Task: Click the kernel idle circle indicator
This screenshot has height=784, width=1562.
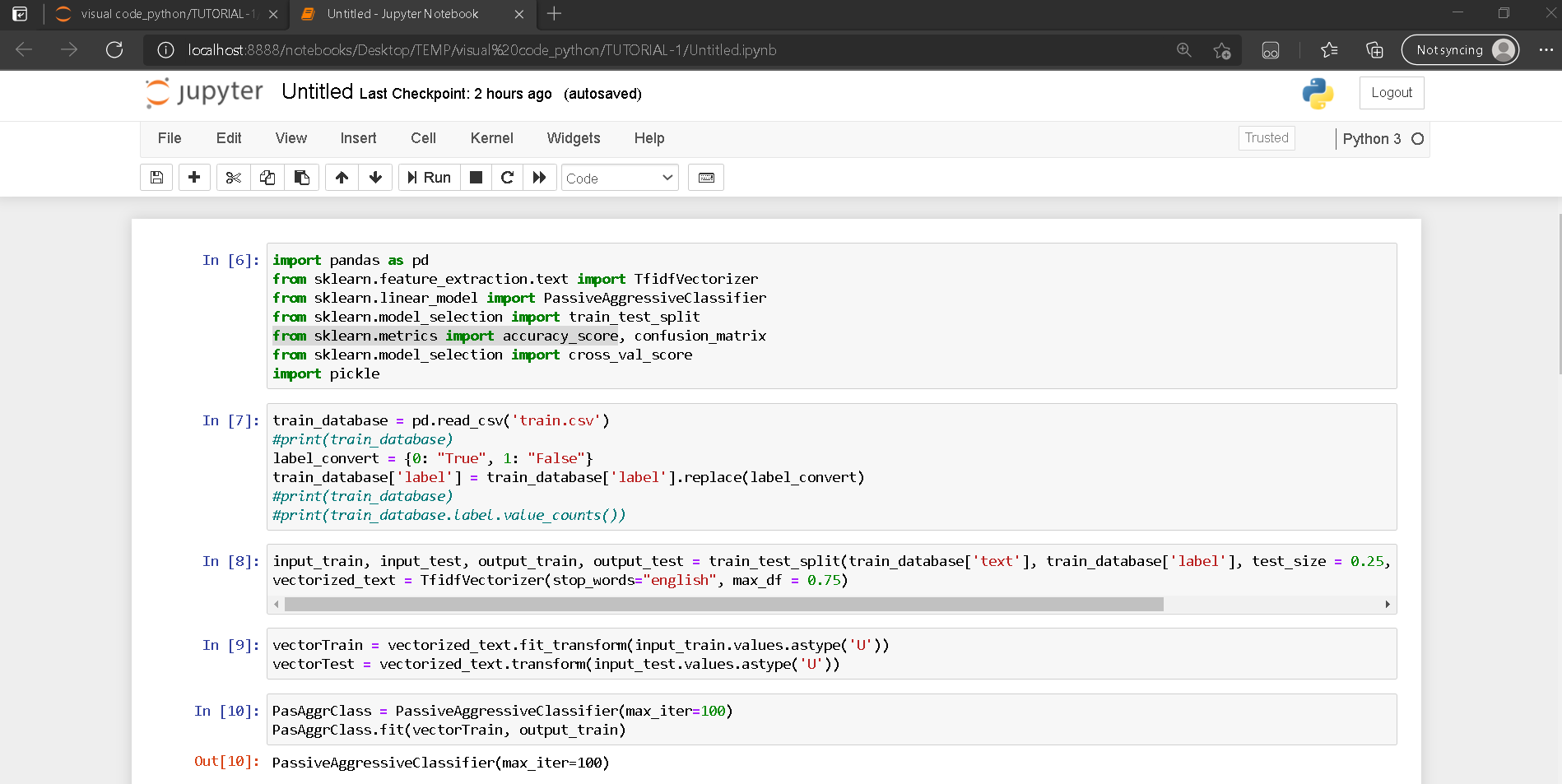Action: 1417,139
